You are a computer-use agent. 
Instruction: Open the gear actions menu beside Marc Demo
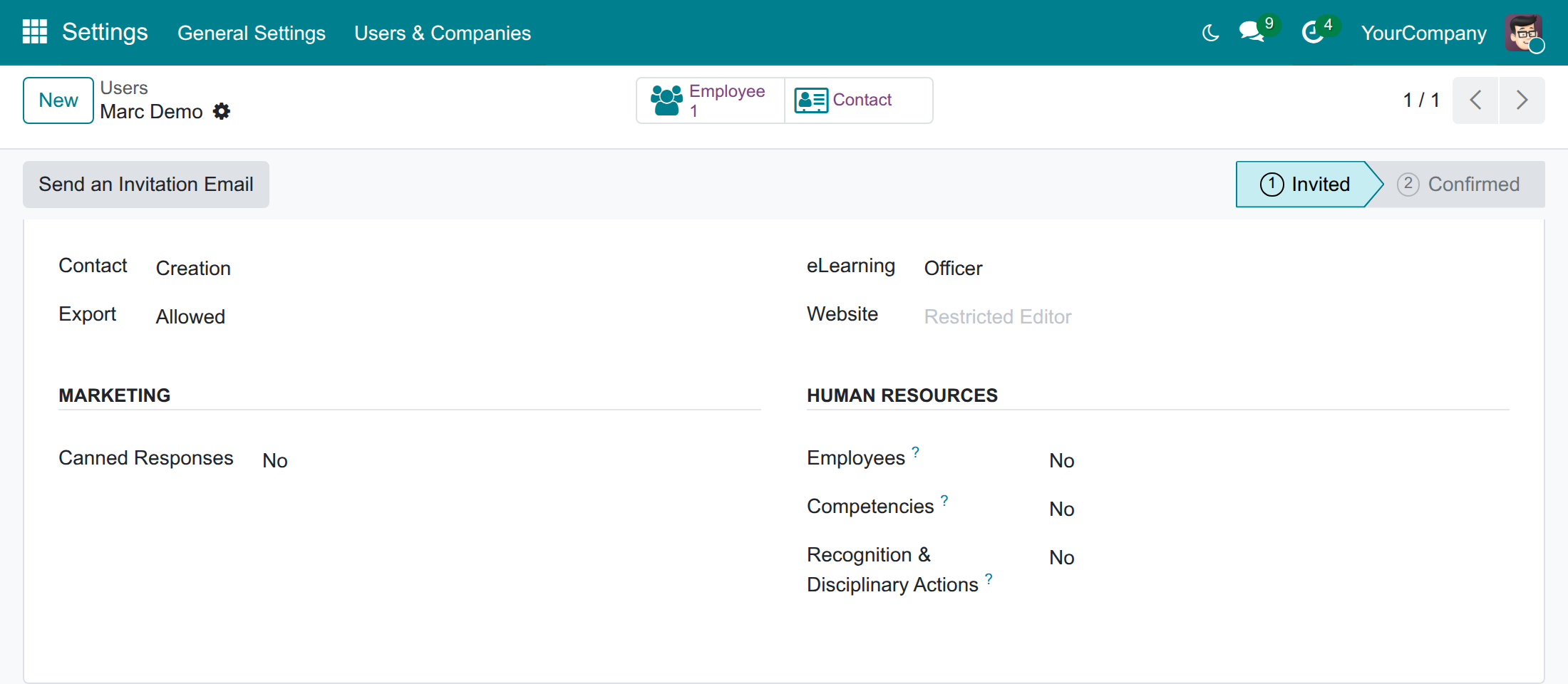coord(222,111)
